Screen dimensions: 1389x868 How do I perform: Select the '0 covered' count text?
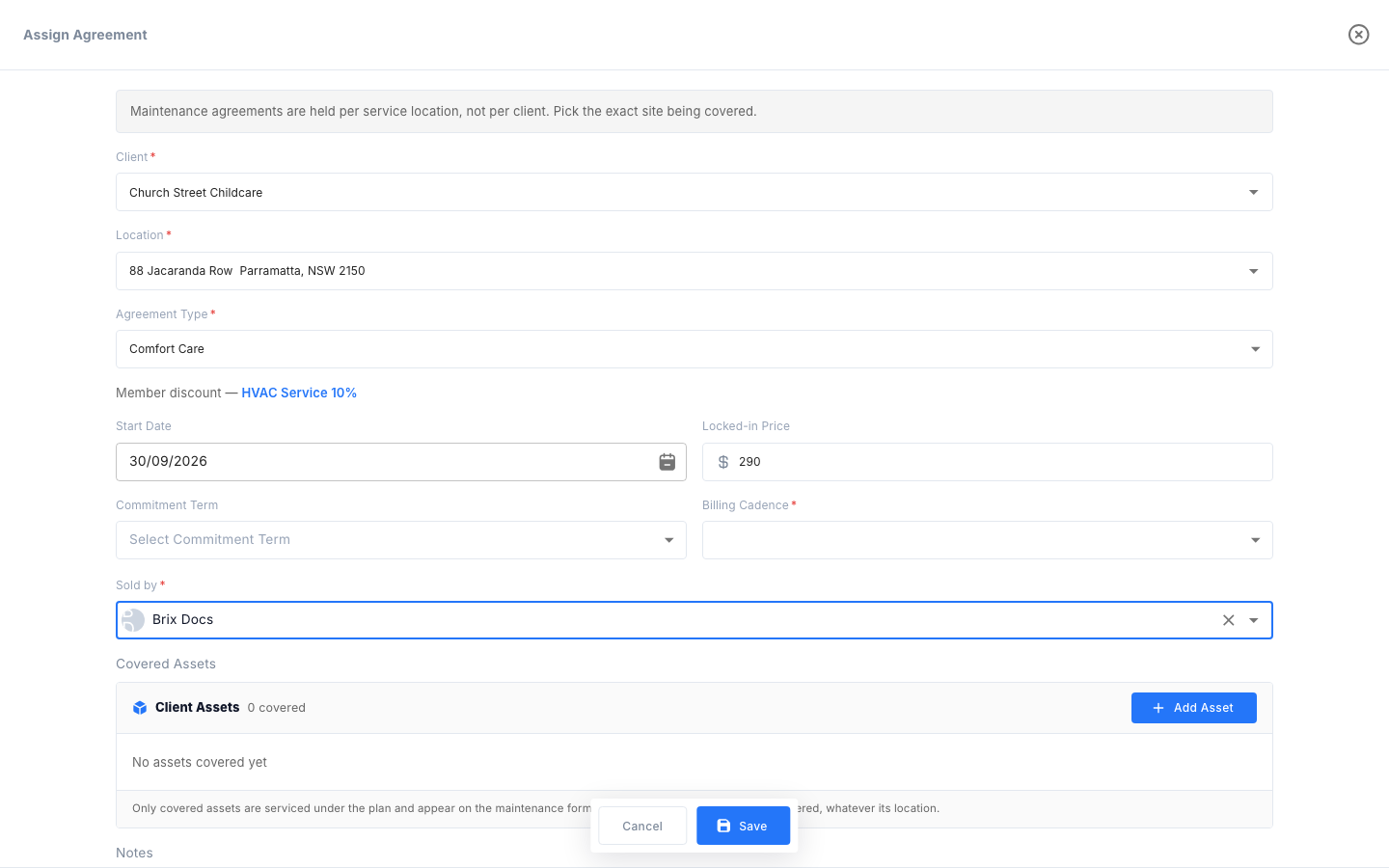[277, 708]
